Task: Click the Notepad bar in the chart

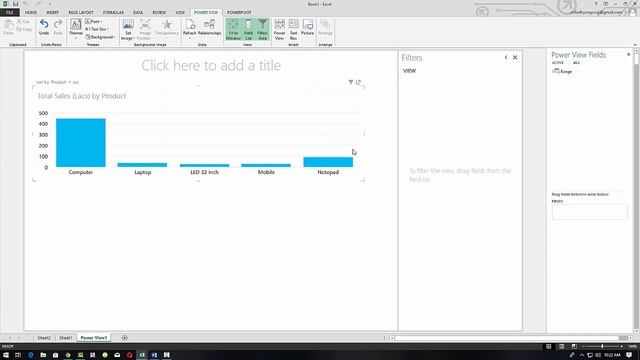Action: pos(328,162)
